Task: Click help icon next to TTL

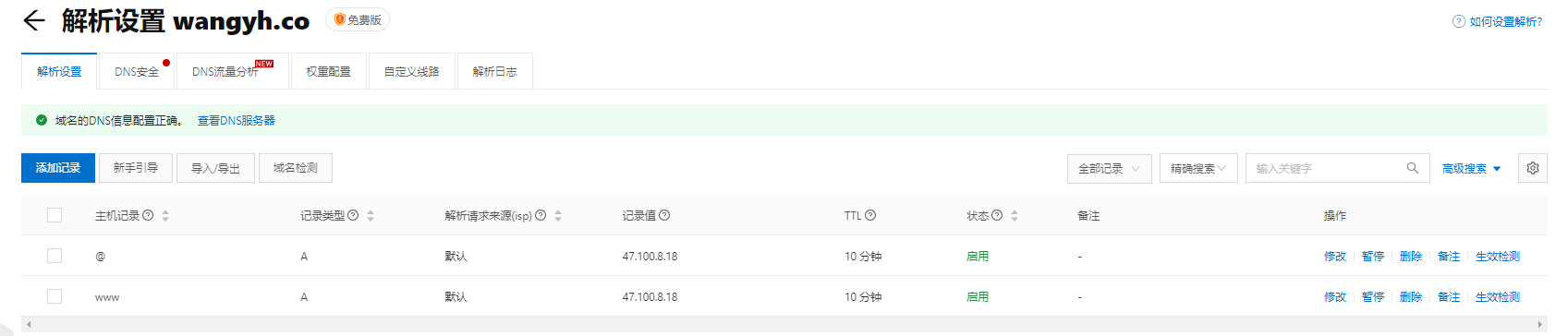Action: (870, 215)
